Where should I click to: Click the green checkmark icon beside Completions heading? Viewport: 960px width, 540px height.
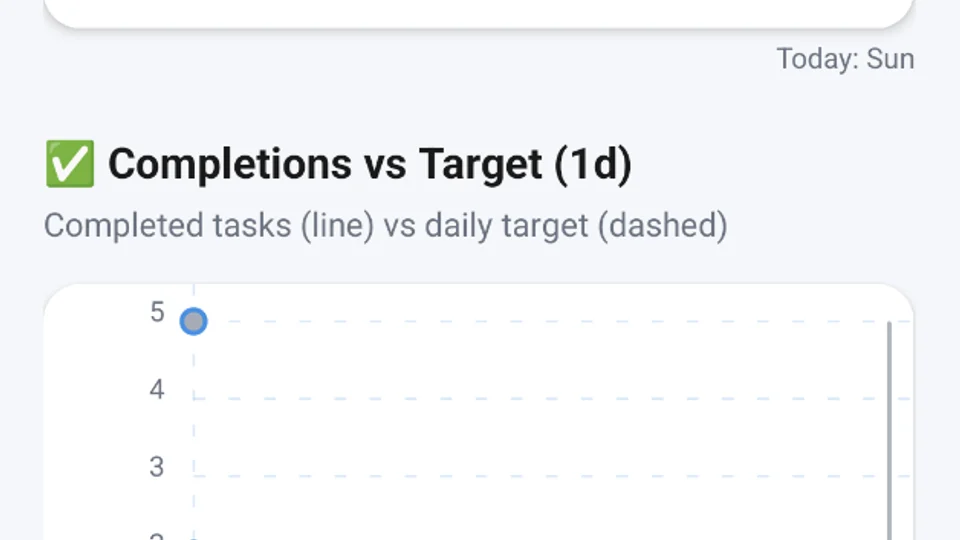70,164
